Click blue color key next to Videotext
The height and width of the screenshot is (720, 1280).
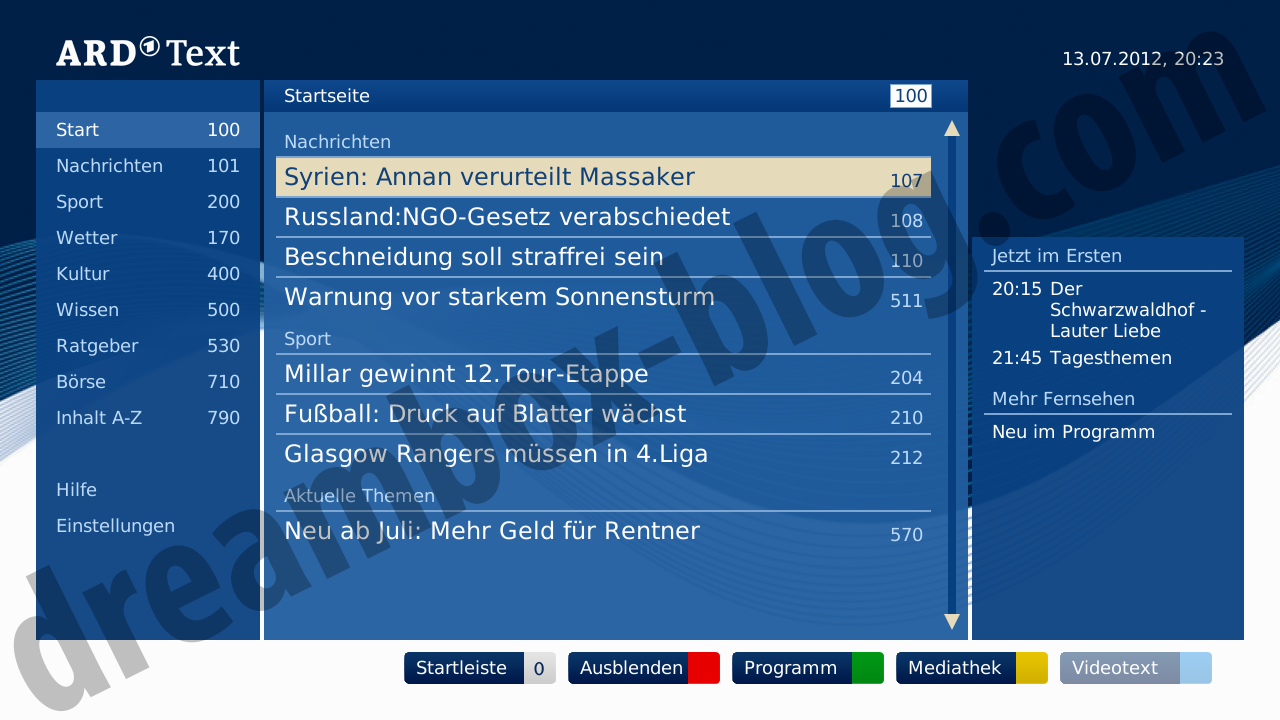pyautogui.click(x=1196, y=668)
